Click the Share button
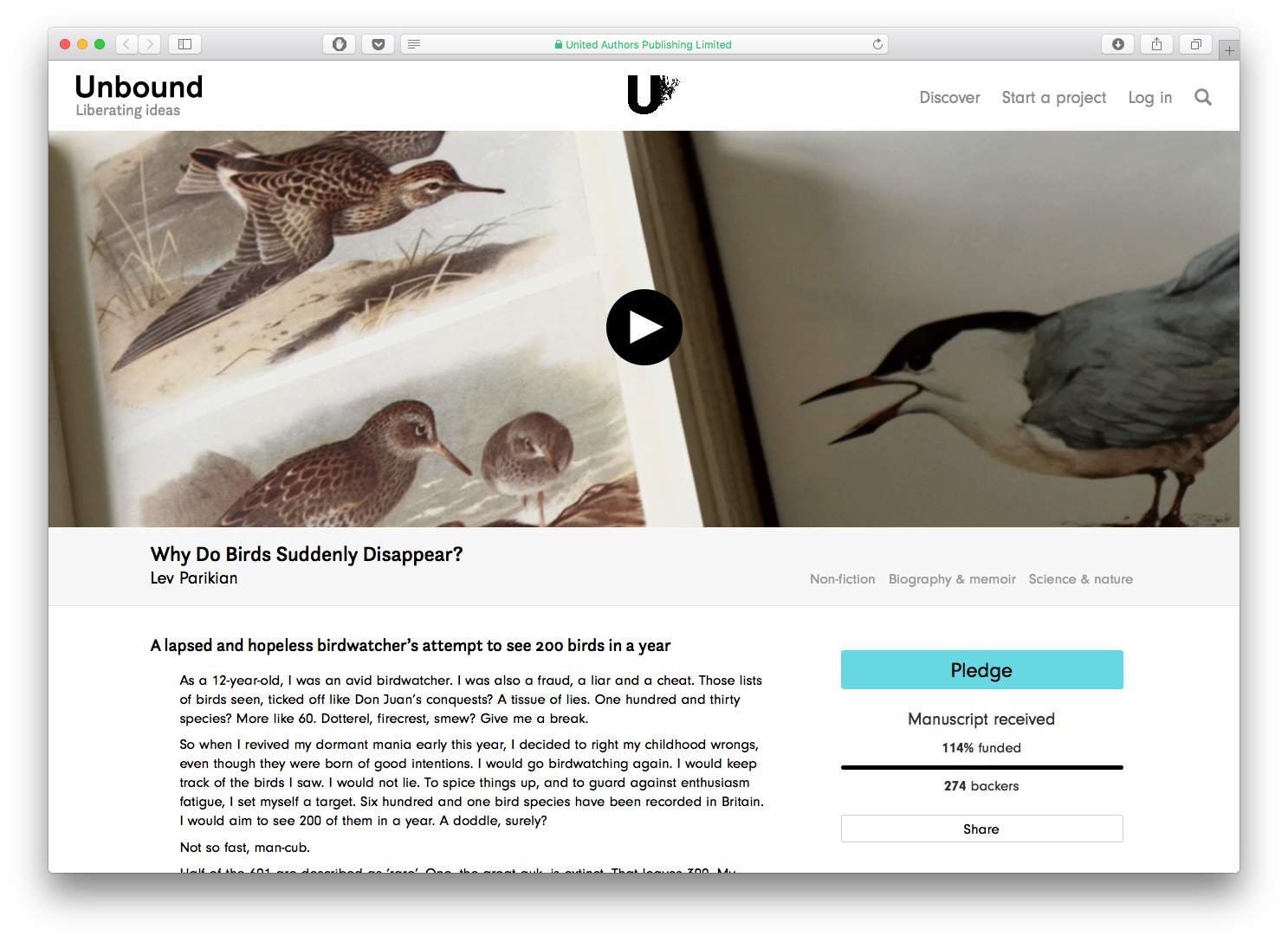 click(981, 829)
